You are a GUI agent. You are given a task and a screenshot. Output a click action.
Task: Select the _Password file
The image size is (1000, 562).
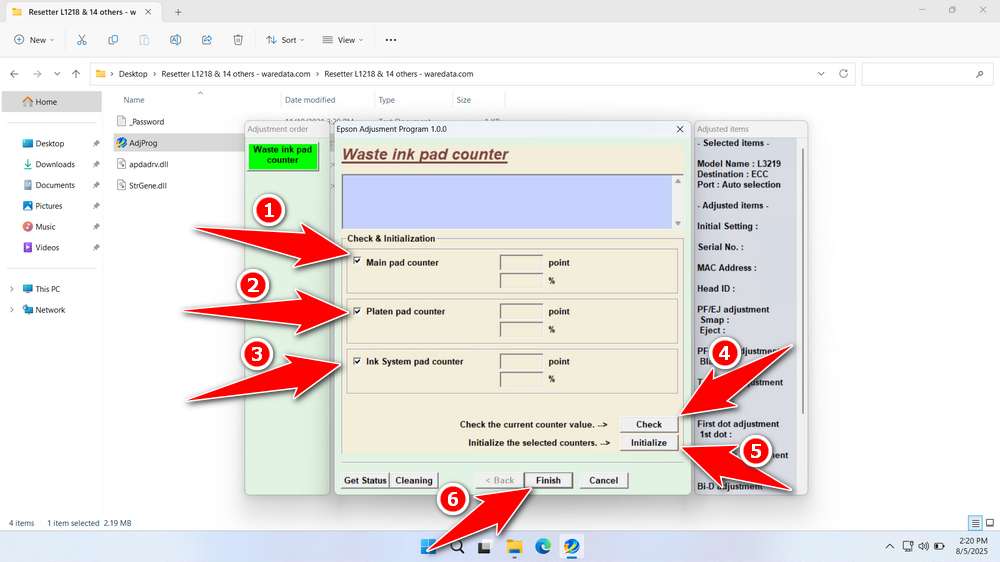coord(147,122)
